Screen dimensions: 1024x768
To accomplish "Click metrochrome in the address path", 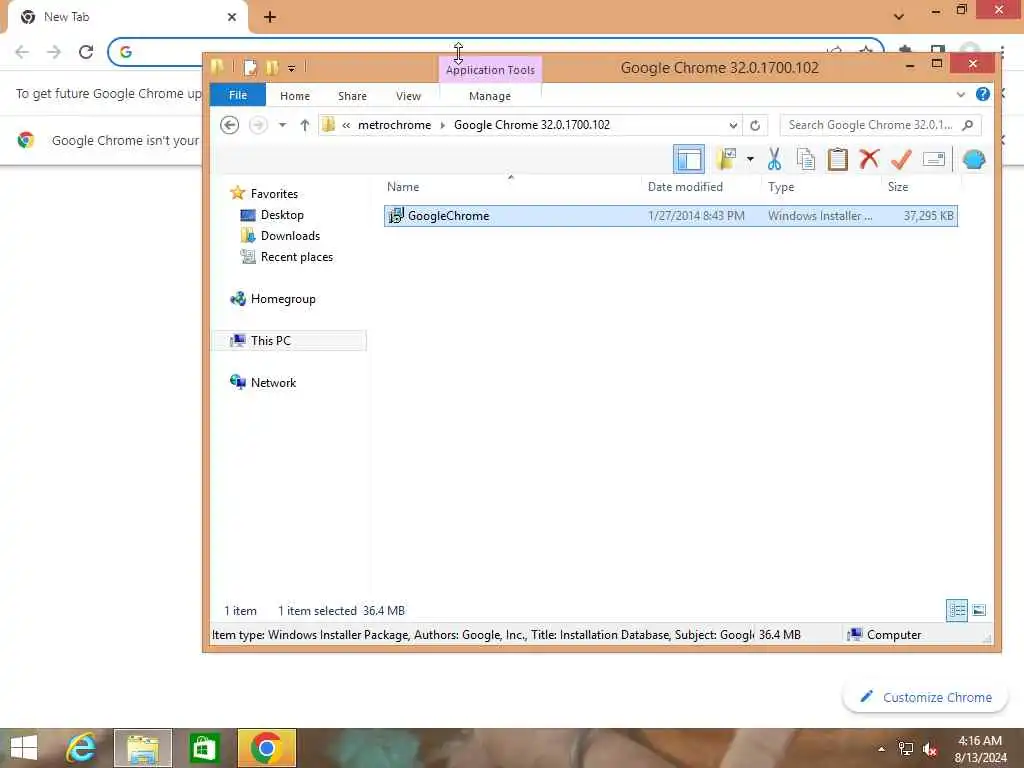I will coord(394,125).
